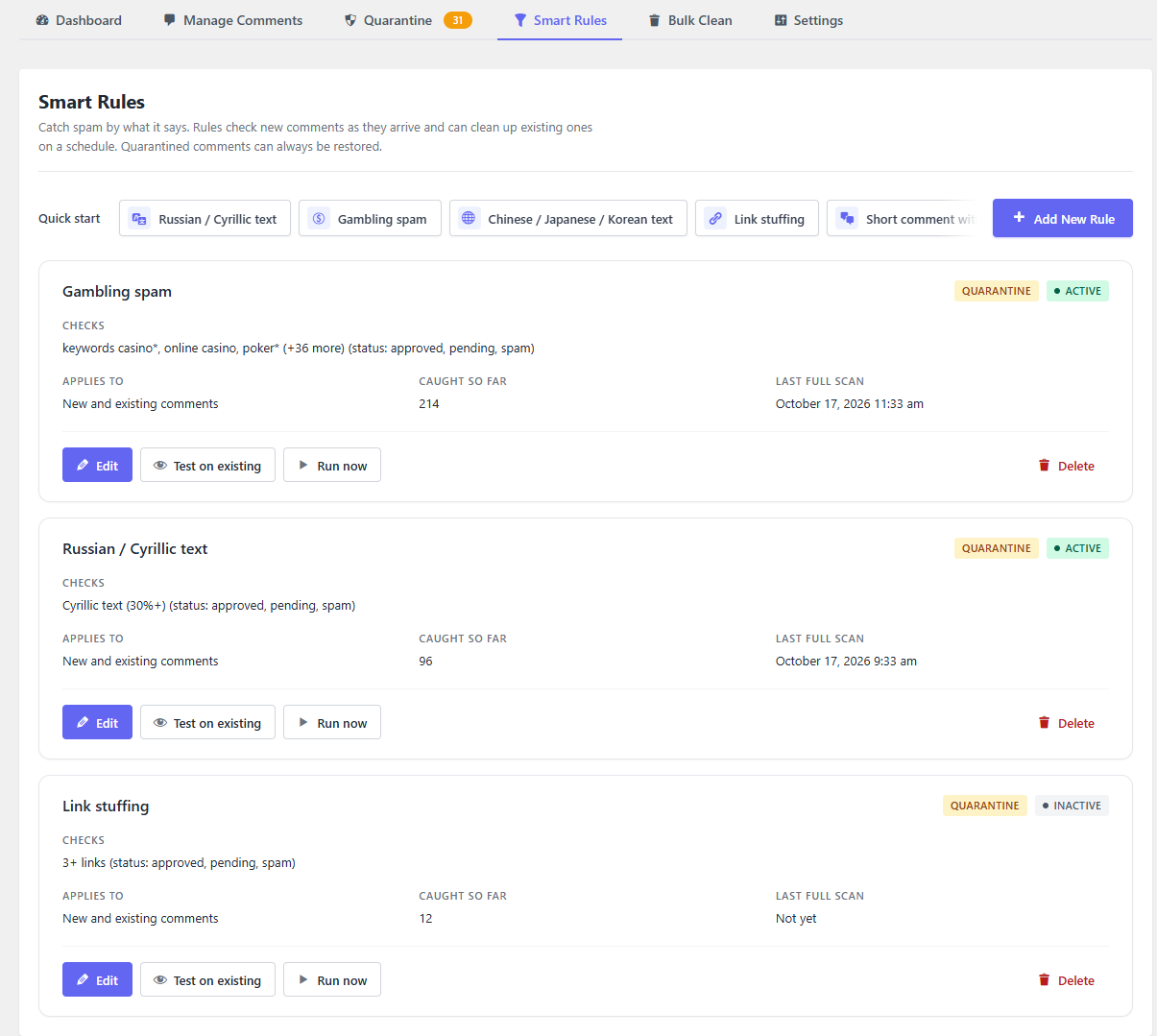
Task: Test Link stuffing rule on existing comments
Action: [x=207, y=979]
